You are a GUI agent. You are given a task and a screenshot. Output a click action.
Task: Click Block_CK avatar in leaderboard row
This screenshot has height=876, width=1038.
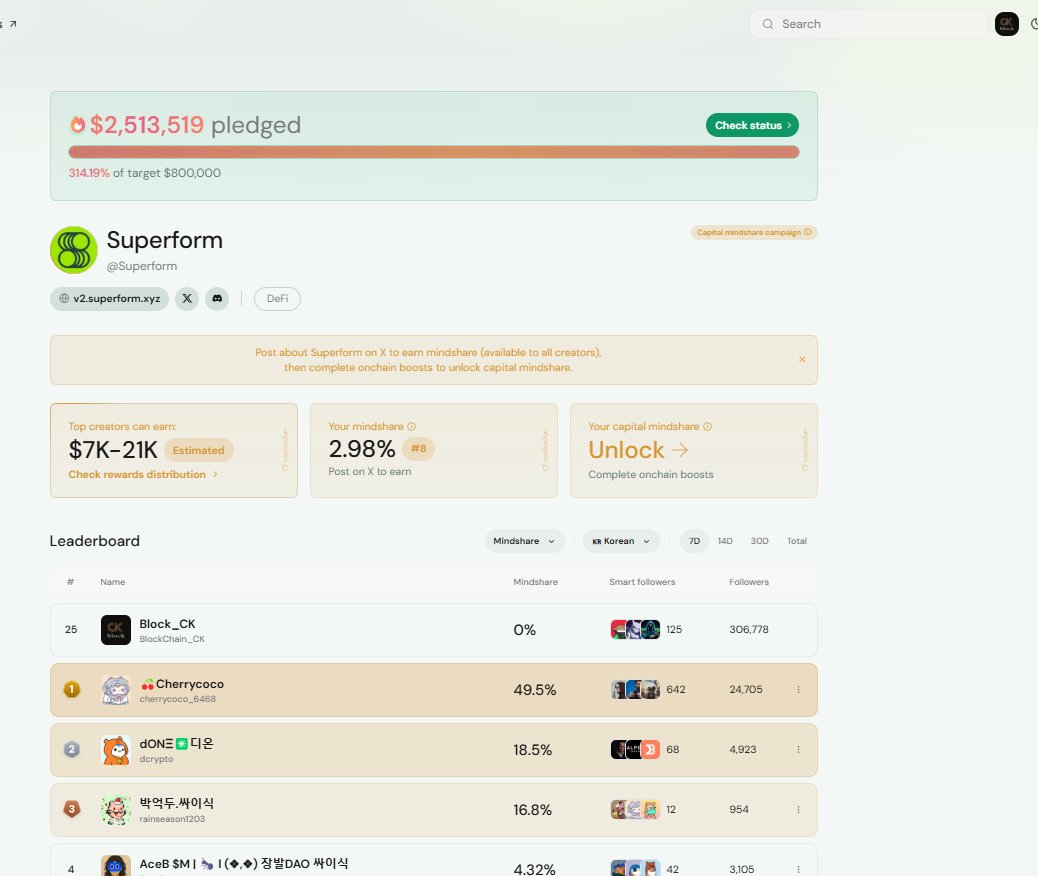(x=116, y=630)
